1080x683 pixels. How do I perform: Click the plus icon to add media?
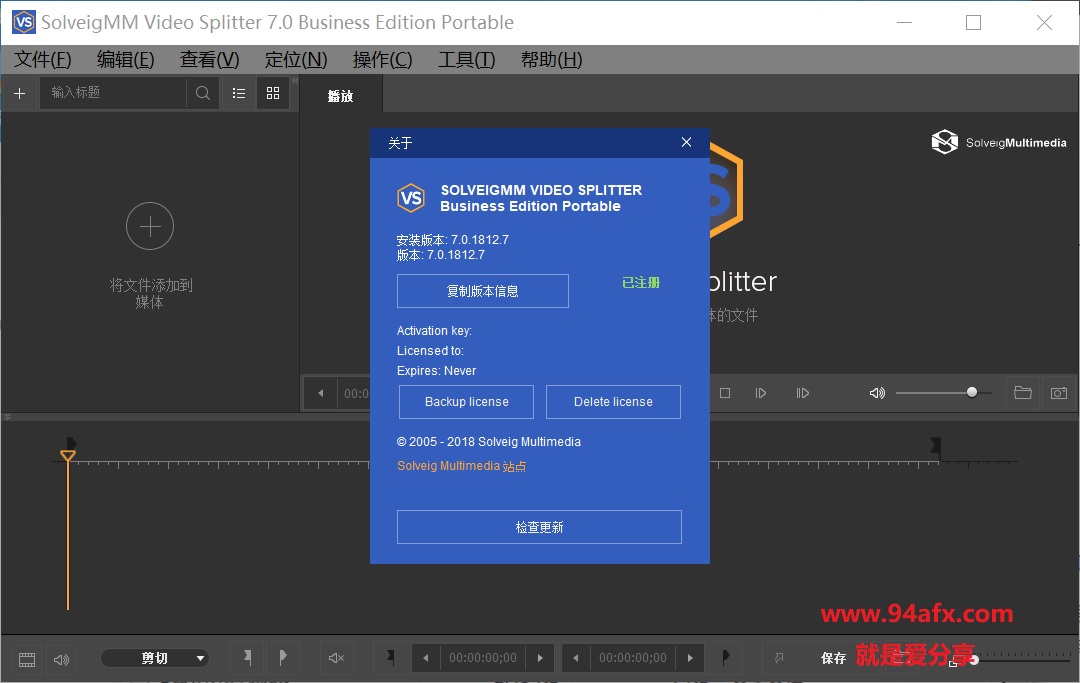(x=19, y=93)
